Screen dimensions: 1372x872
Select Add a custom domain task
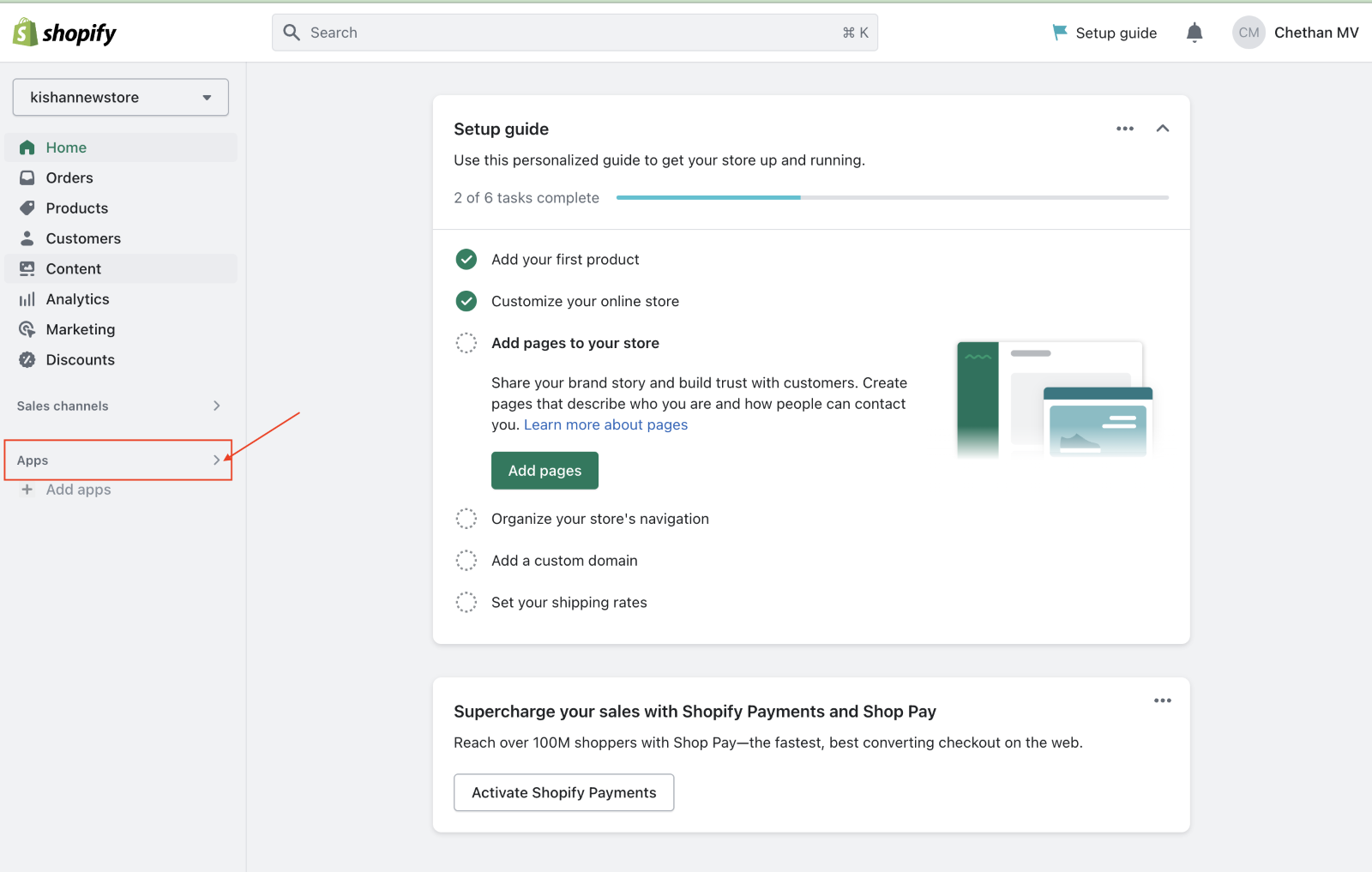tap(564, 561)
